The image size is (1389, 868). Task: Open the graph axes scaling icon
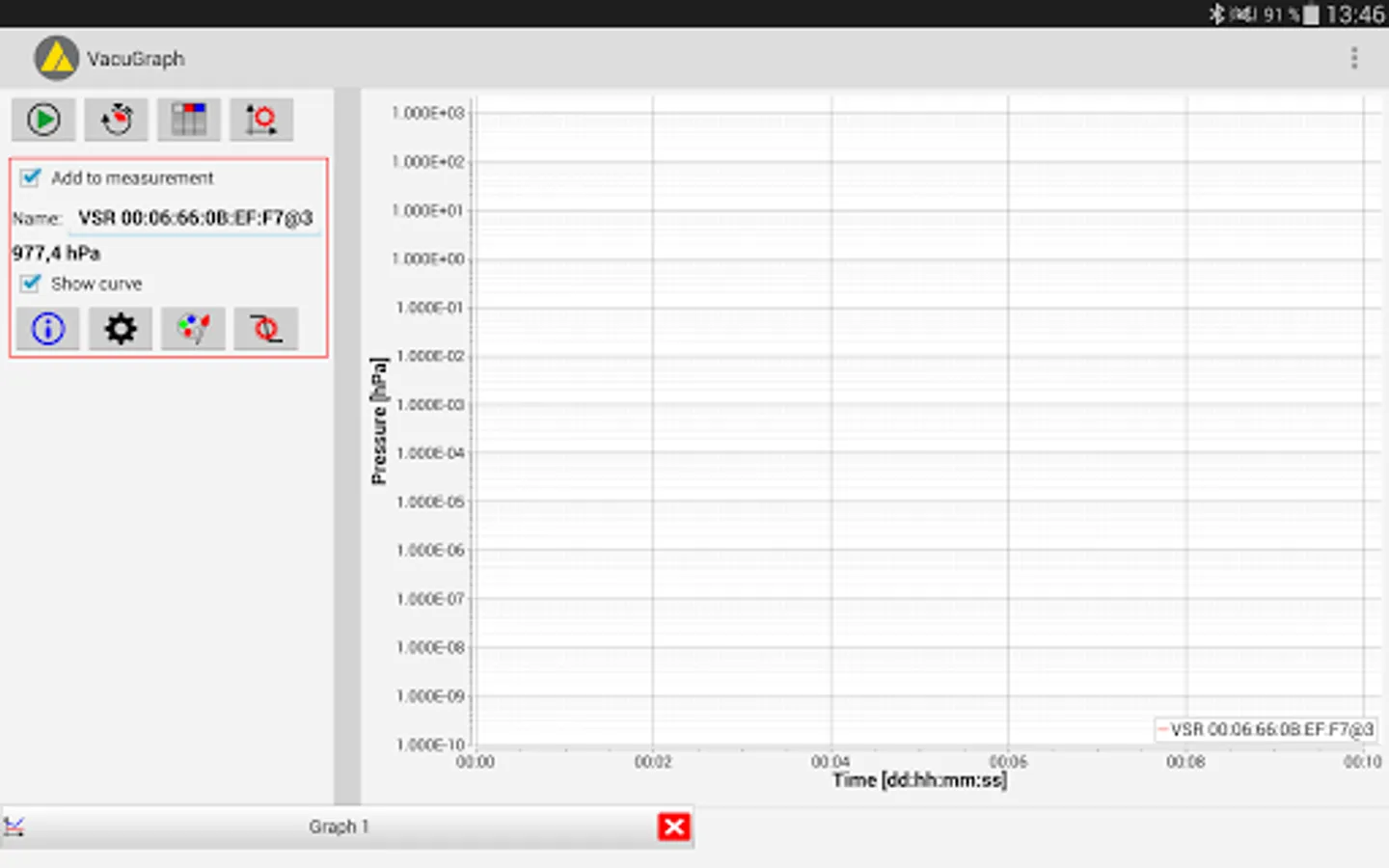click(261, 119)
